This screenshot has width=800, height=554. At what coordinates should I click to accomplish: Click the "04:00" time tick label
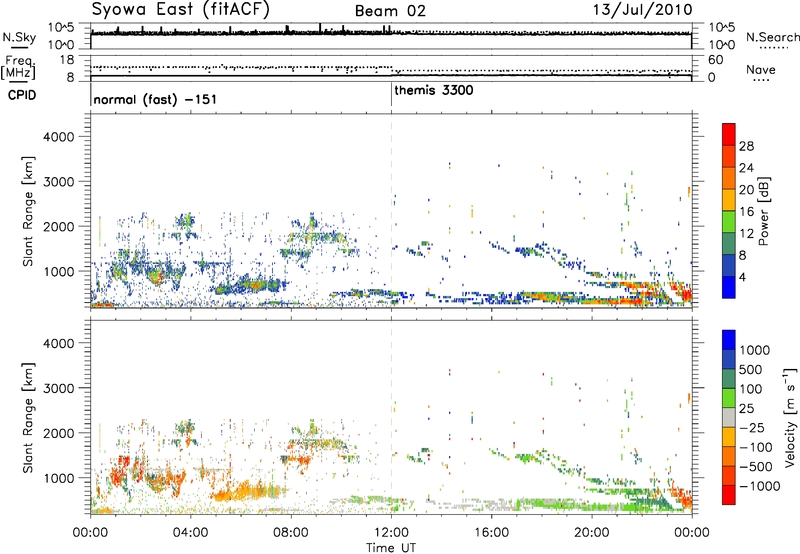tap(190, 533)
